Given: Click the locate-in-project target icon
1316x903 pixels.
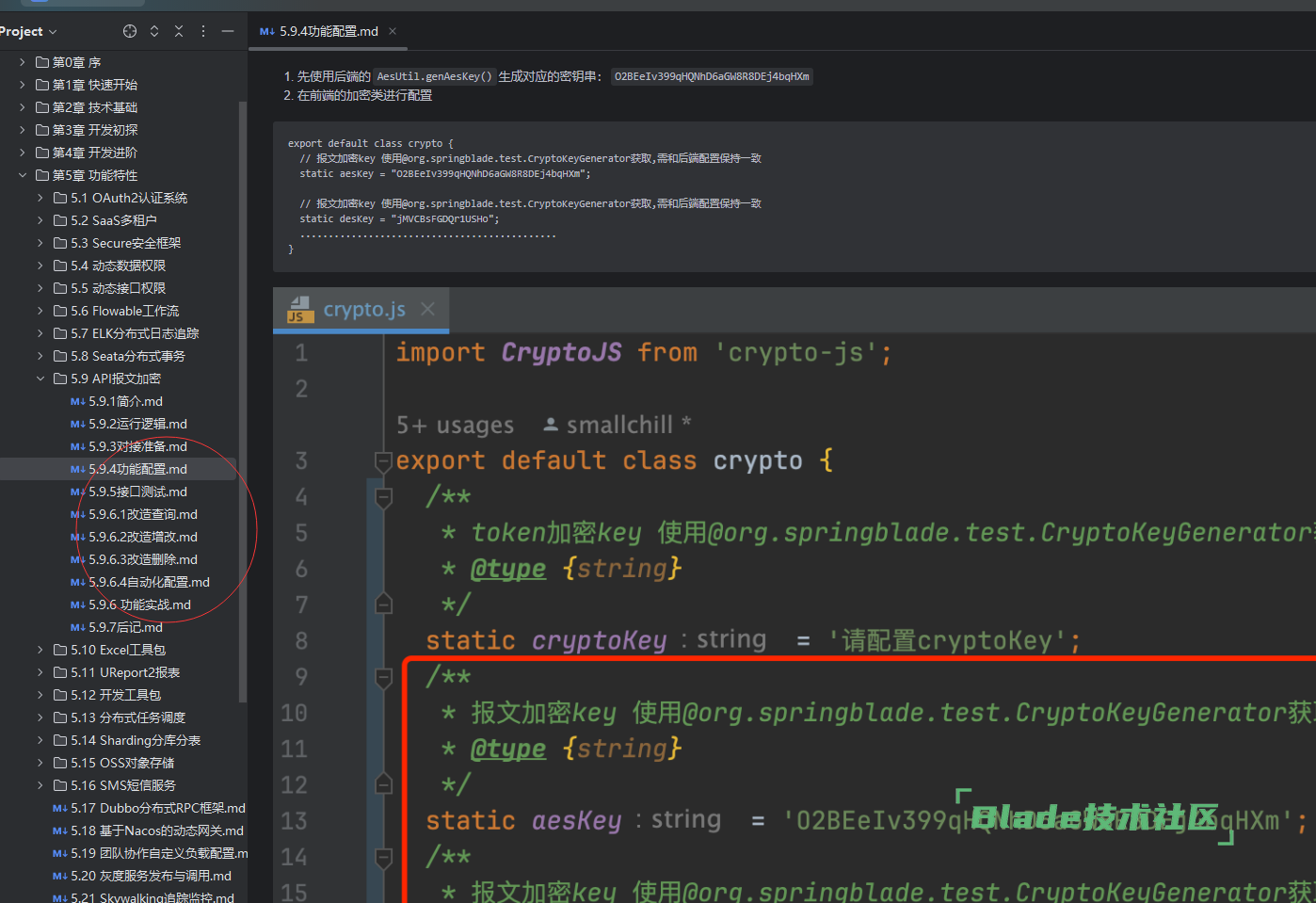Looking at the screenshot, I should coord(130,31).
